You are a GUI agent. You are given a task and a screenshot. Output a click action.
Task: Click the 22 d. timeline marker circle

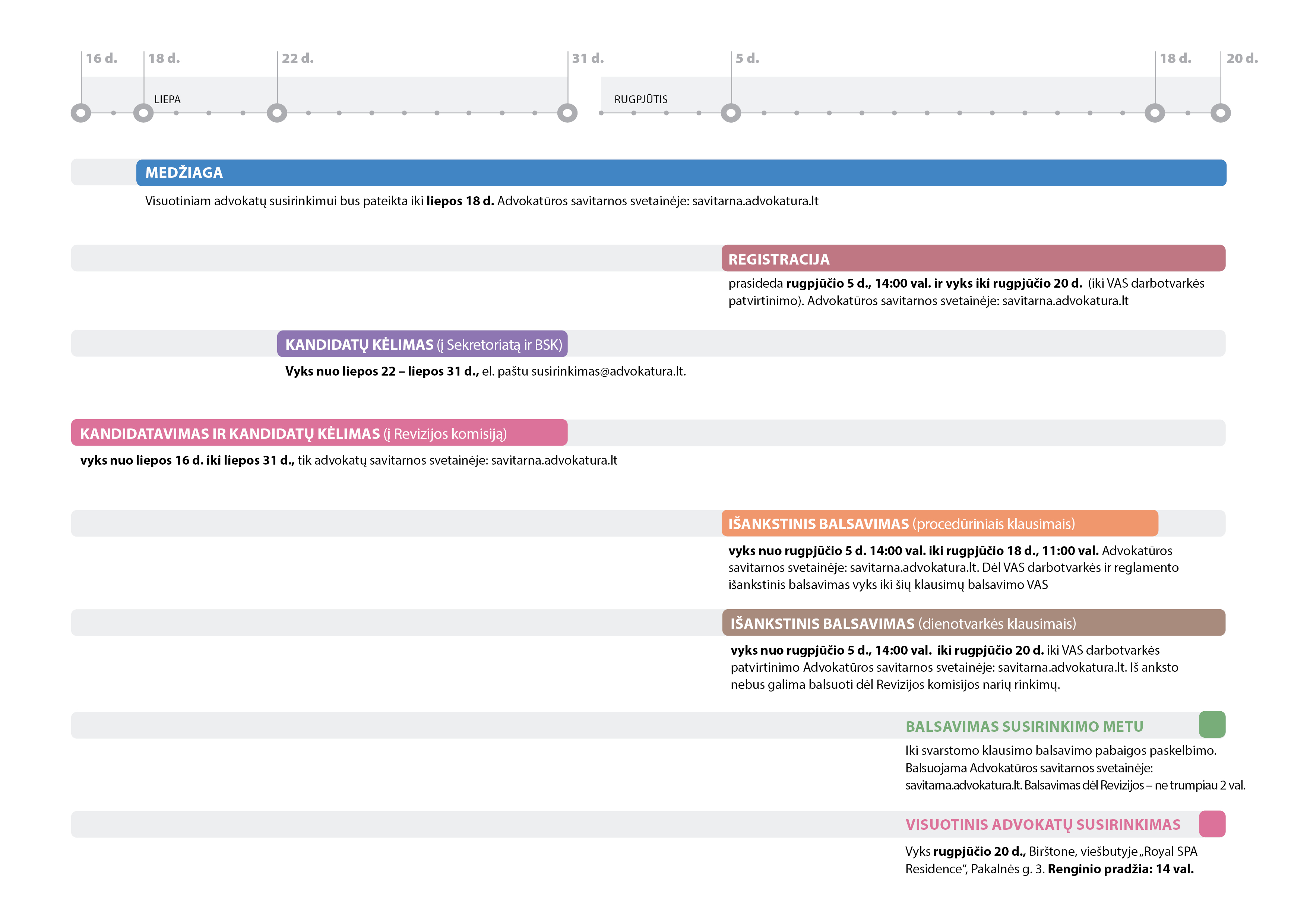[277, 113]
